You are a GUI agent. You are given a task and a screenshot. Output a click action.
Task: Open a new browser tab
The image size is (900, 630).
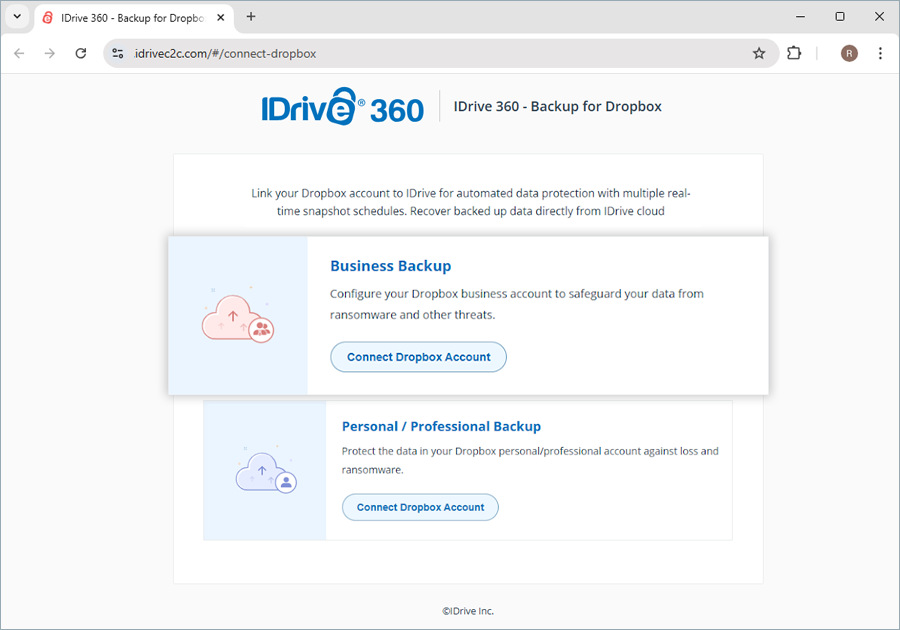tap(251, 17)
